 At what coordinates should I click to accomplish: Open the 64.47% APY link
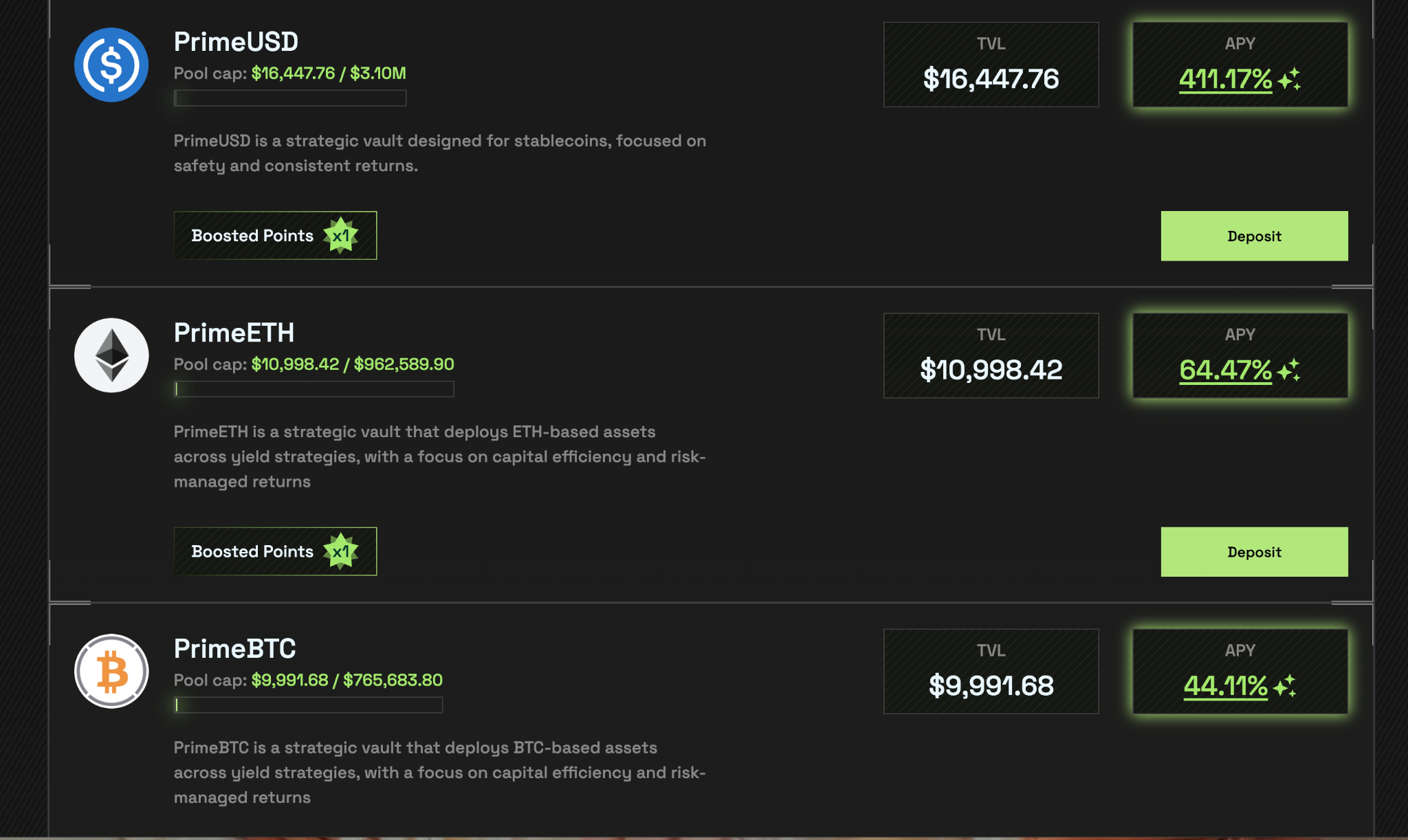click(x=1225, y=370)
